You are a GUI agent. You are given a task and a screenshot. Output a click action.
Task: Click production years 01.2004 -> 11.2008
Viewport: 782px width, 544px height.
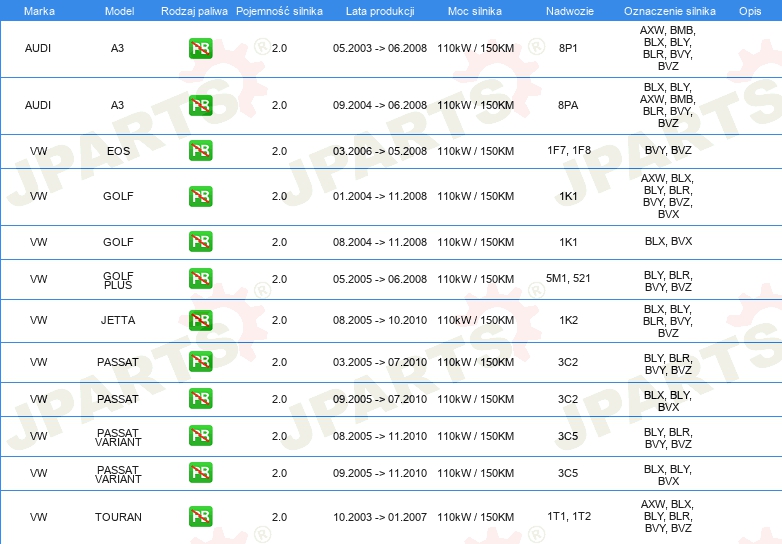click(380, 196)
